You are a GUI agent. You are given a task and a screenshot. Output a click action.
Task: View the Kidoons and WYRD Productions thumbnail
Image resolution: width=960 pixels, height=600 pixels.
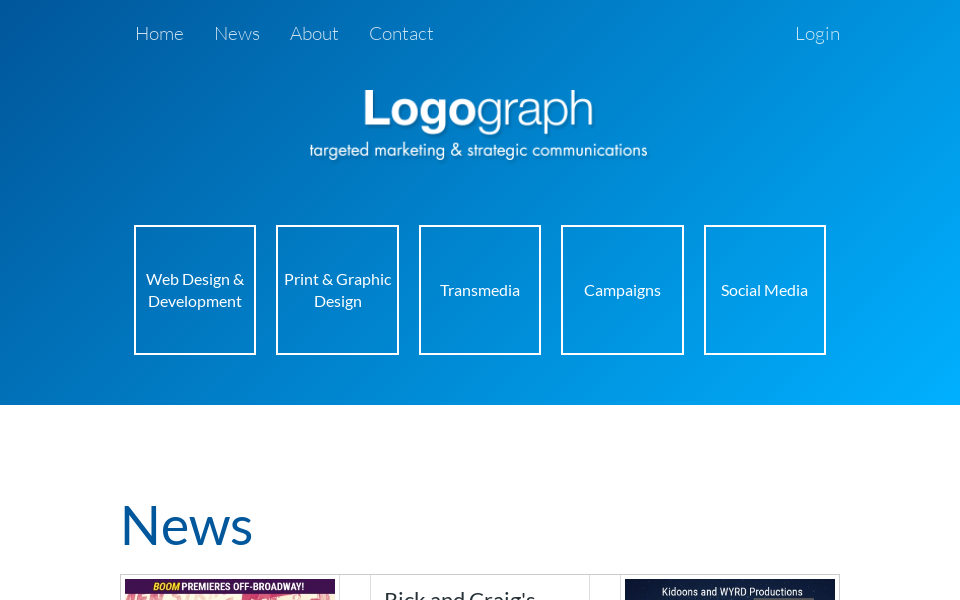tap(729, 592)
